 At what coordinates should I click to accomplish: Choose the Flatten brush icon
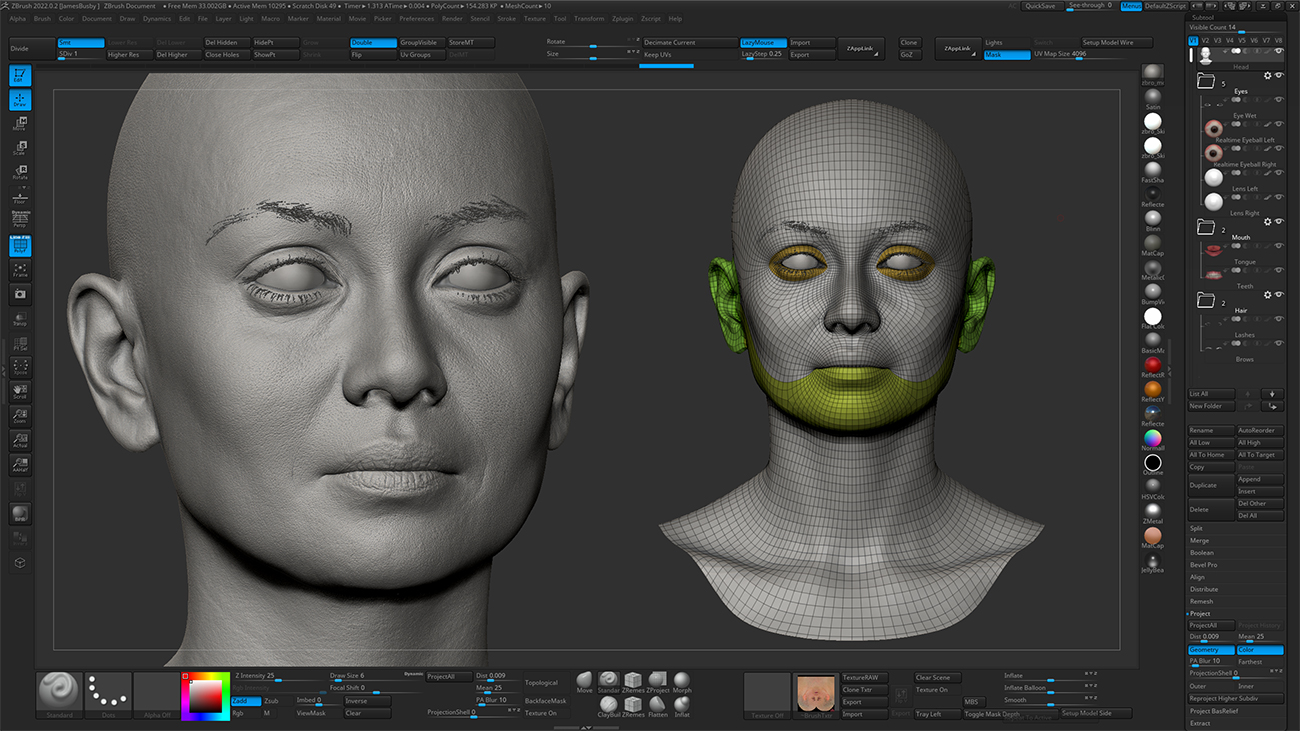[x=658, y=705]
